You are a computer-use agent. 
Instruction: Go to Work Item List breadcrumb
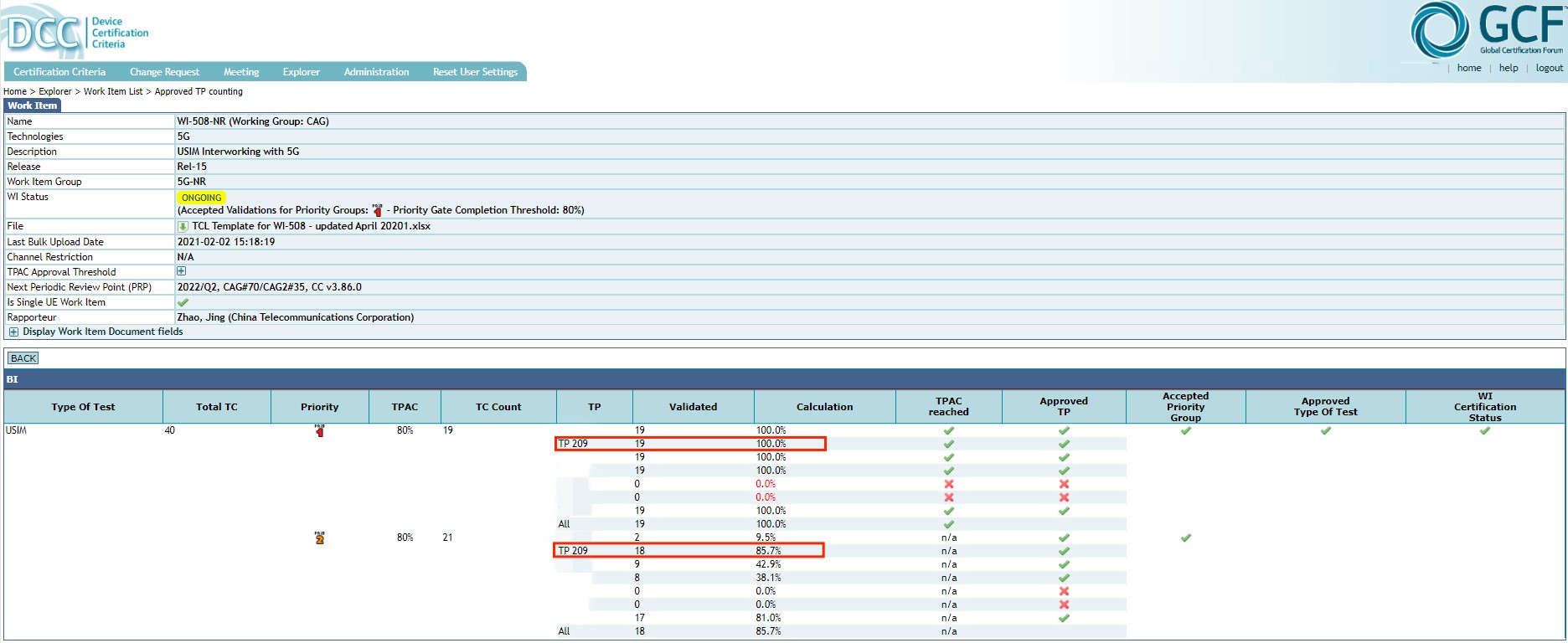[x=113, y=91]
